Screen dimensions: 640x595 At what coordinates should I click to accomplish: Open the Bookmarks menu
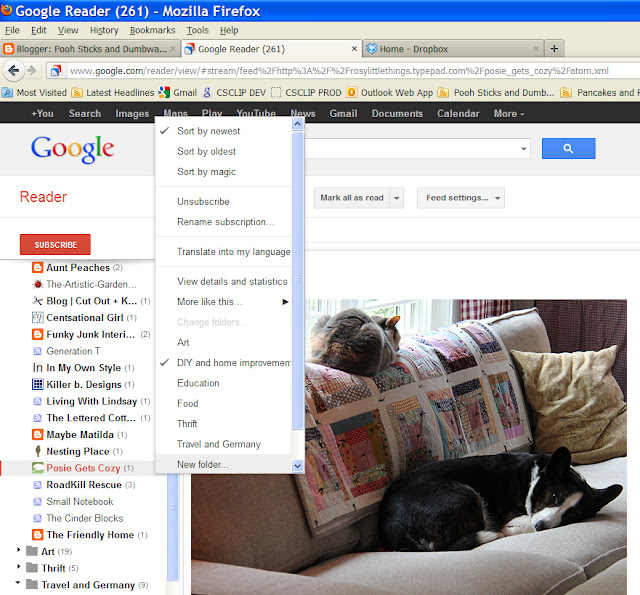point(152,31)
